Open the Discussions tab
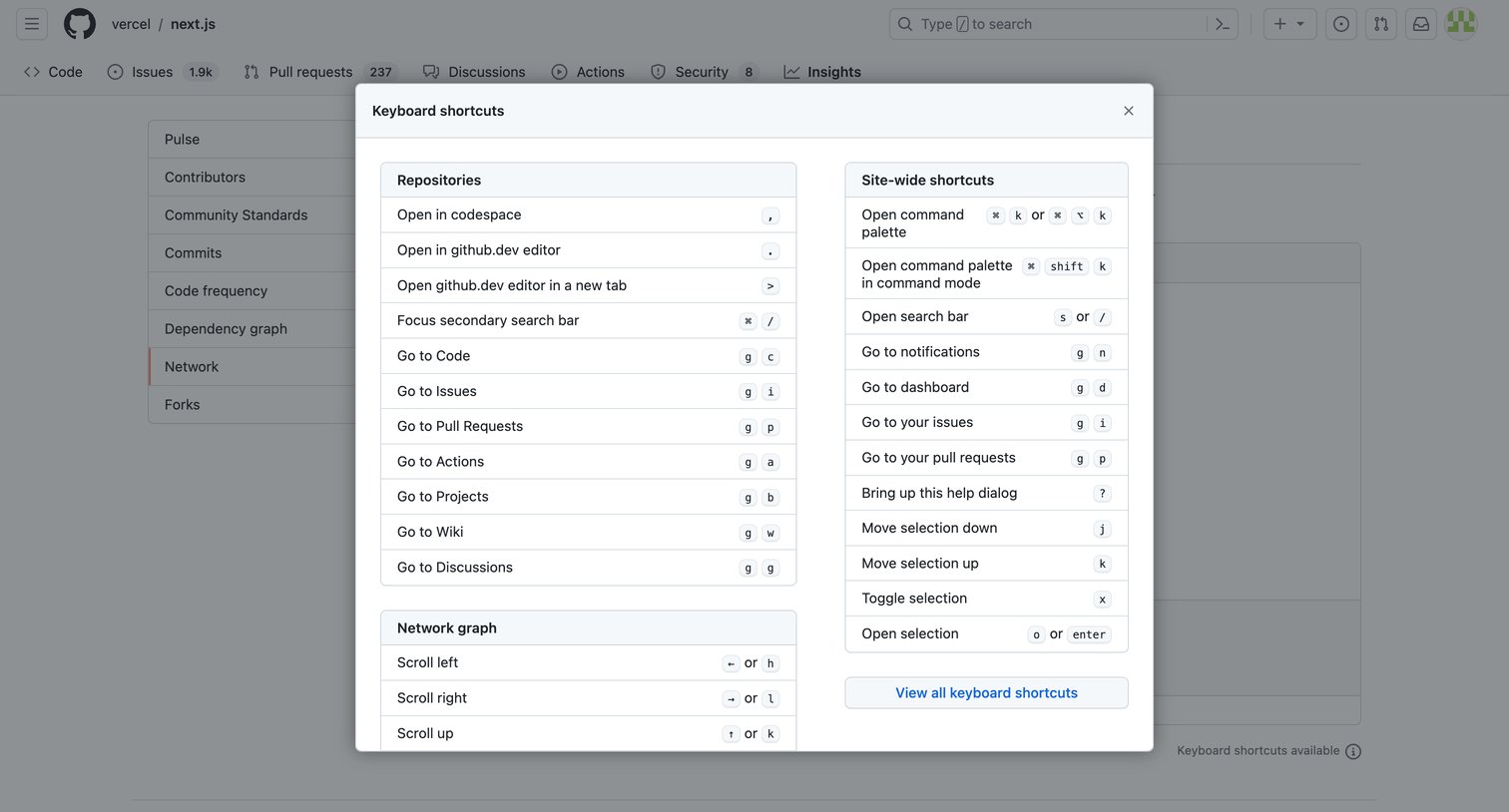The width and height of the screenshot is (1509, 812). click(x=474, y=72)
